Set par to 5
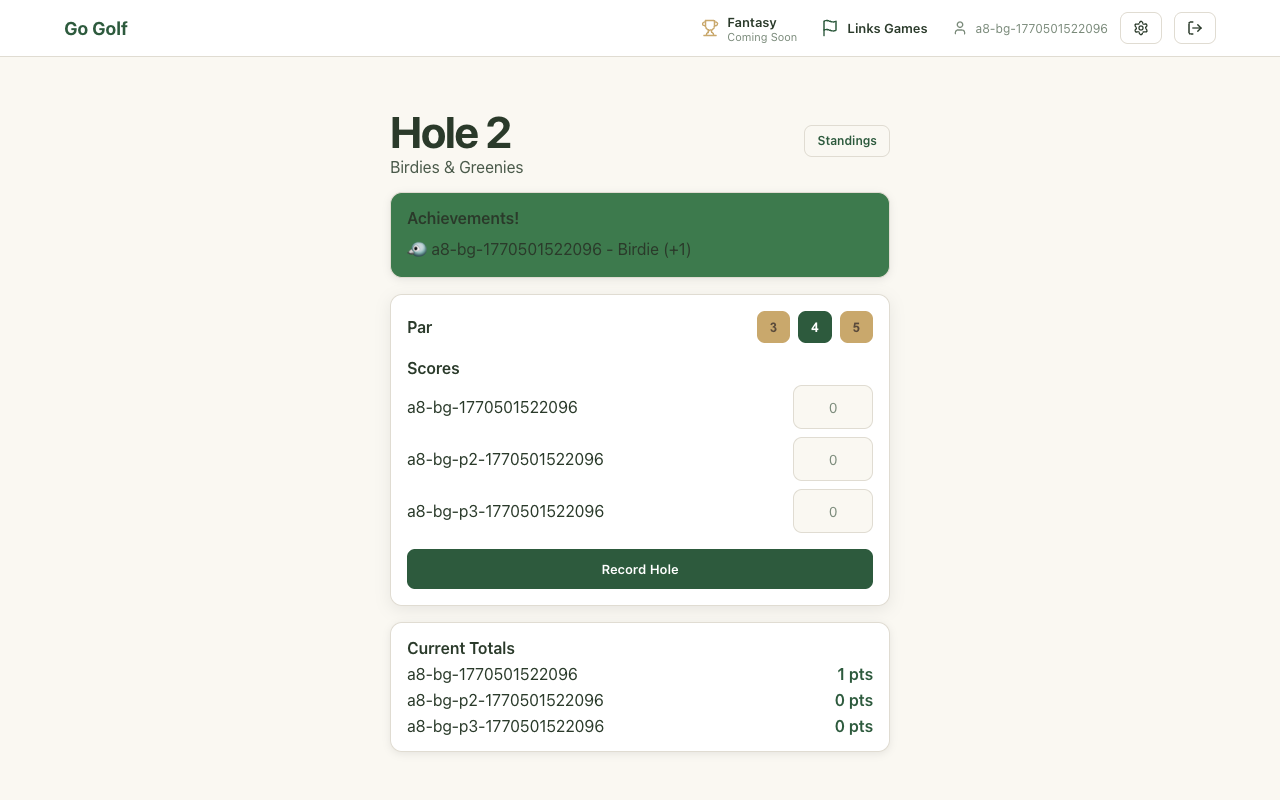Screen dimensions: 1280x800 click(x=856, y=327)
